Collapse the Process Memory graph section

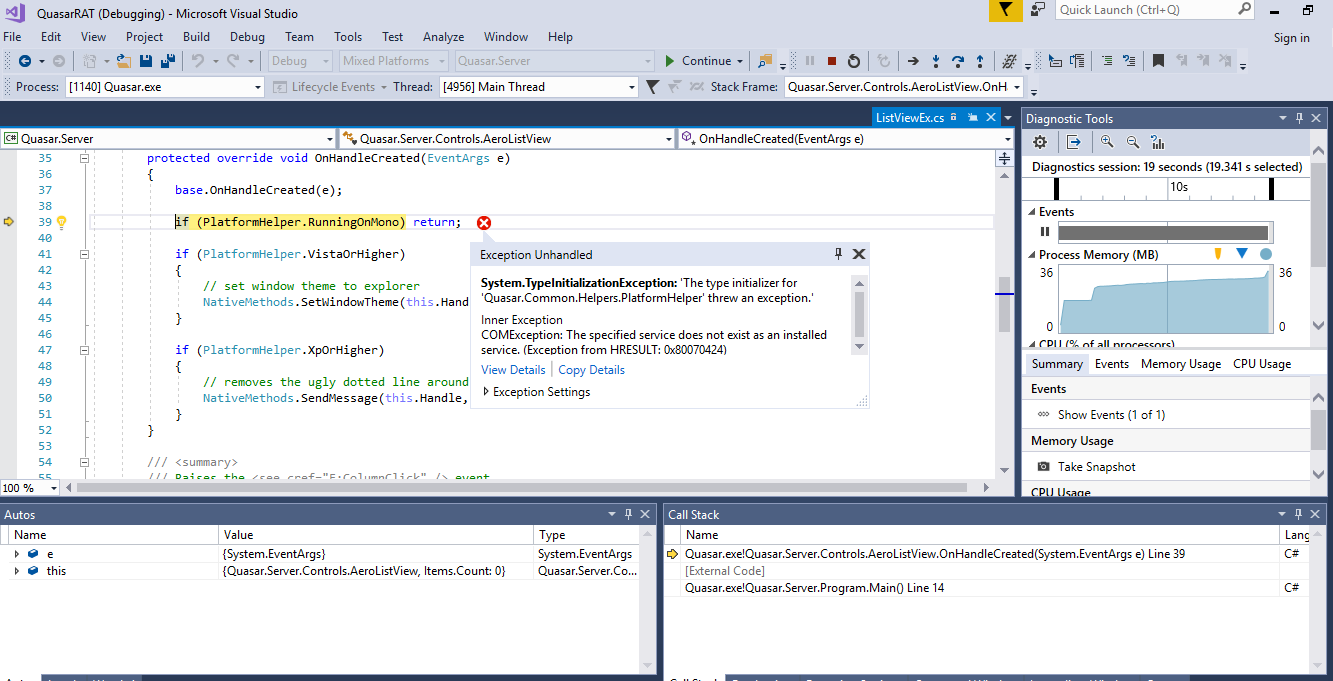coord(1032,255)
